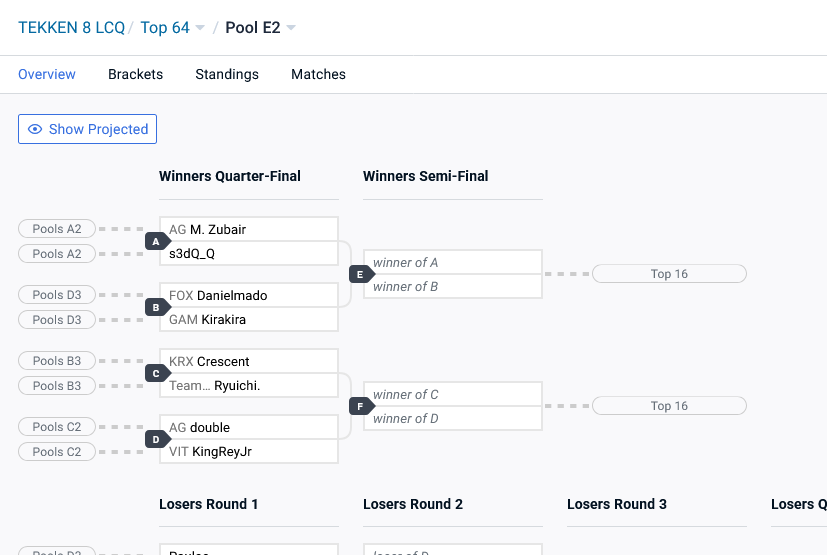Open match A badge marker
Image resolution: width=827 pixels, height=555 pixels.
156,242
